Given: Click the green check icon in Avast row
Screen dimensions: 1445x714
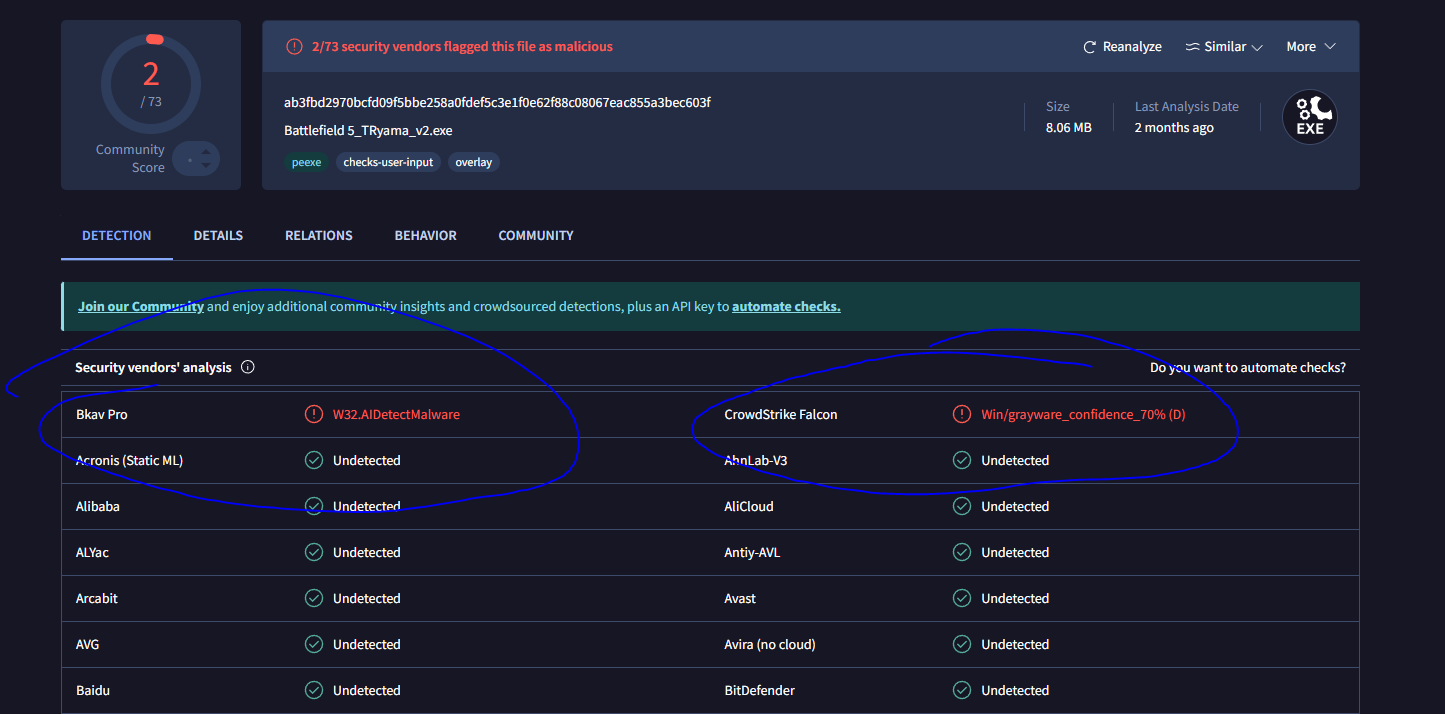Looking at the screenshot, I should pyautogui.click(x=962, y=598).
